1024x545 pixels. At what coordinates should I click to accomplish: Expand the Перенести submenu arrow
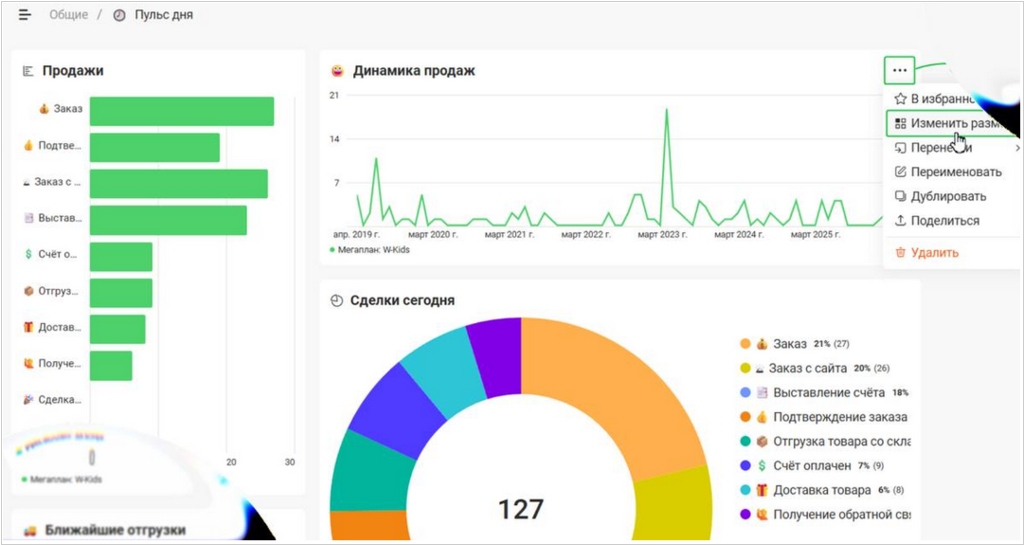[x=1017, y=148]
